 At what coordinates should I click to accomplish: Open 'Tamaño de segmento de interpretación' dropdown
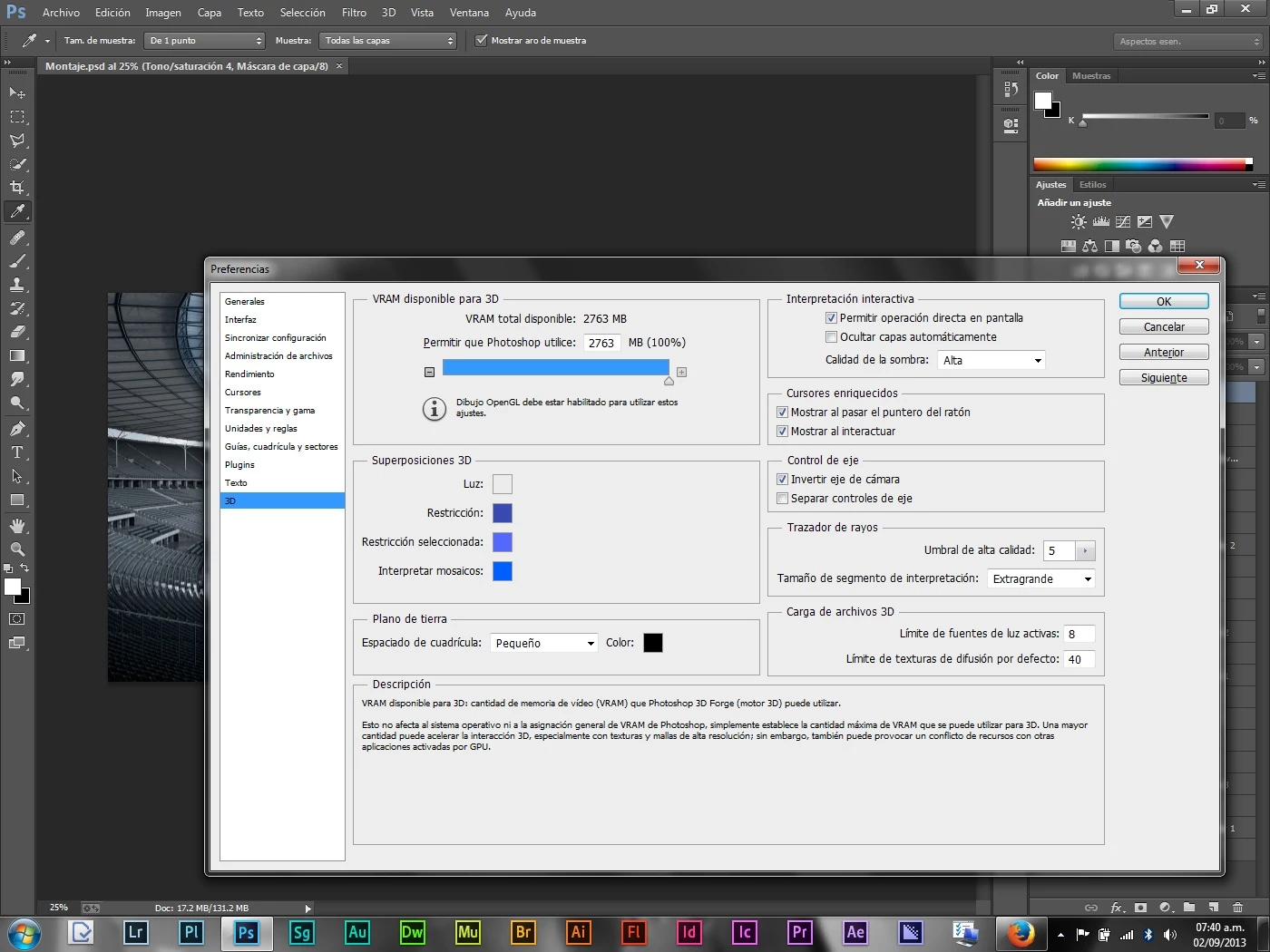(x=1041, y=578)
